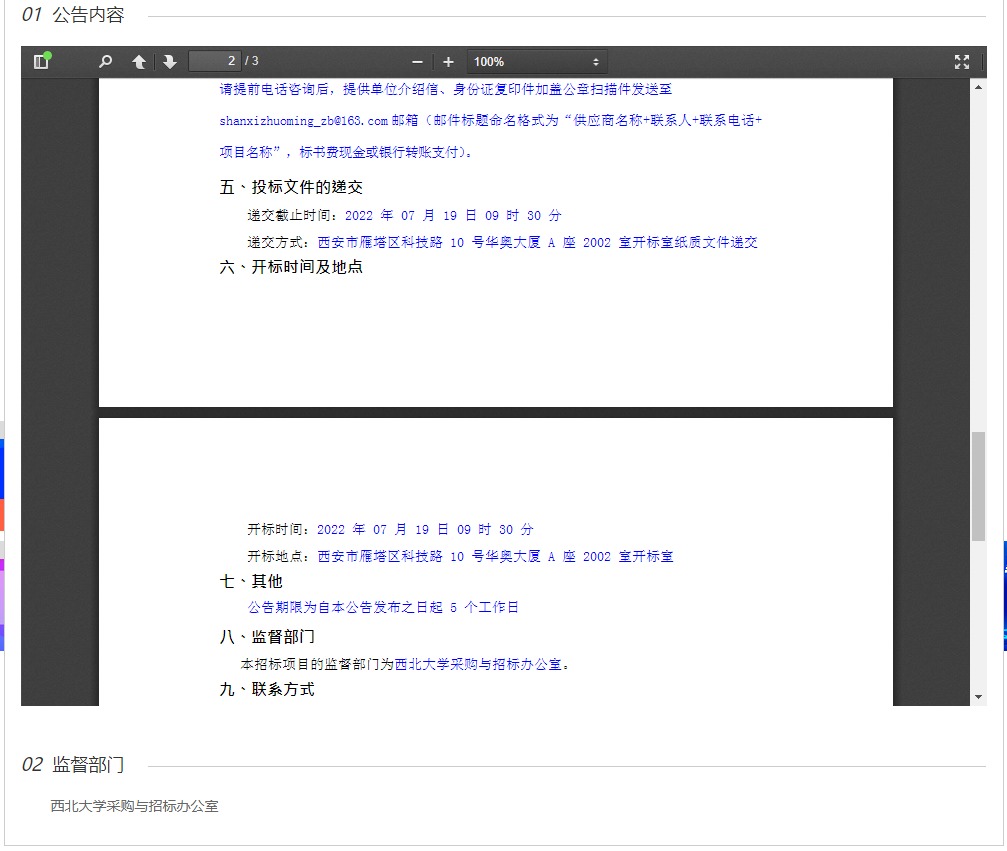The width and height of the screenshot is (1007, 851).
Task: Go to the next PDF page
Action: 170,62
